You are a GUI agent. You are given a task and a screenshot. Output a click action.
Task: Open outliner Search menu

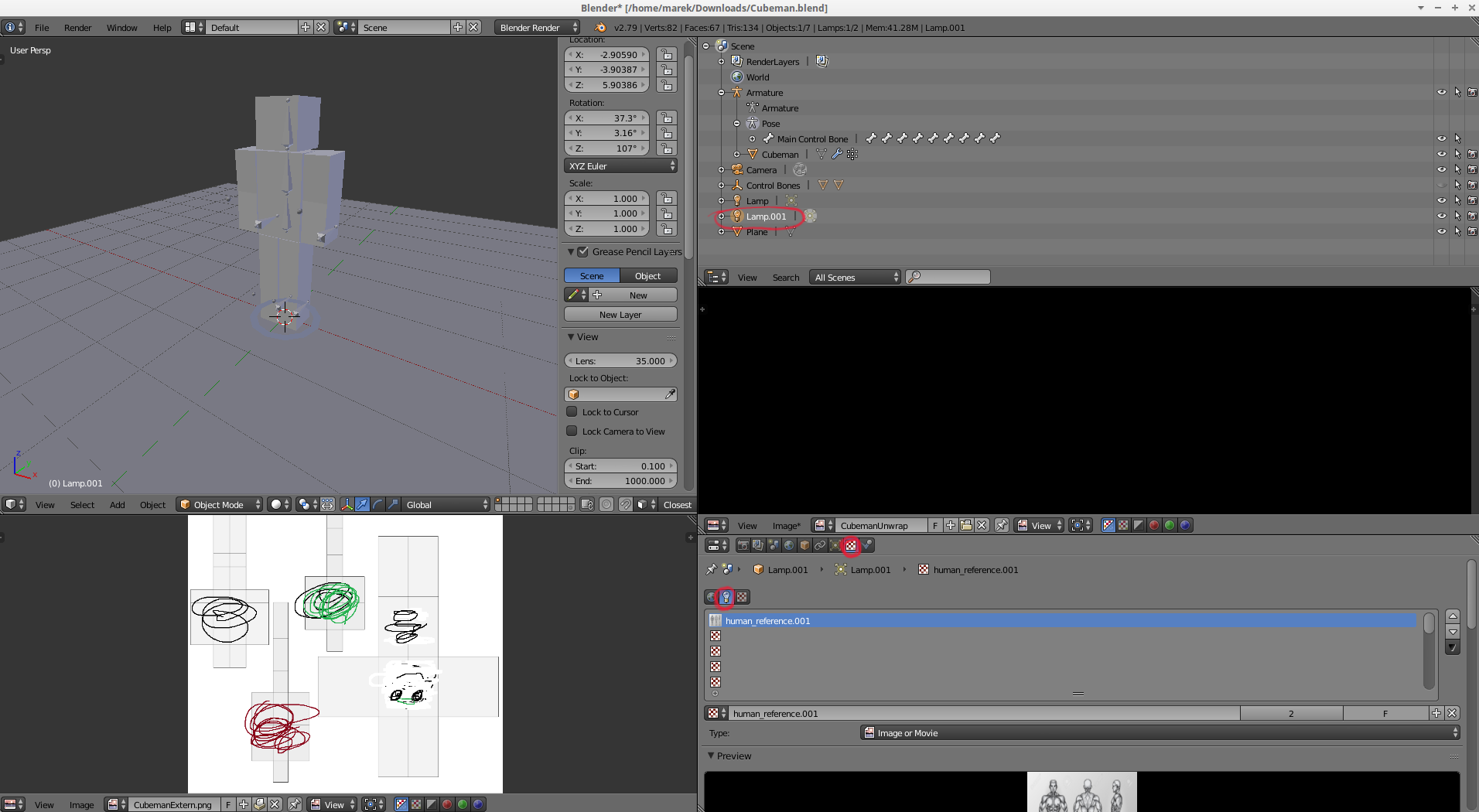(785, 277)
